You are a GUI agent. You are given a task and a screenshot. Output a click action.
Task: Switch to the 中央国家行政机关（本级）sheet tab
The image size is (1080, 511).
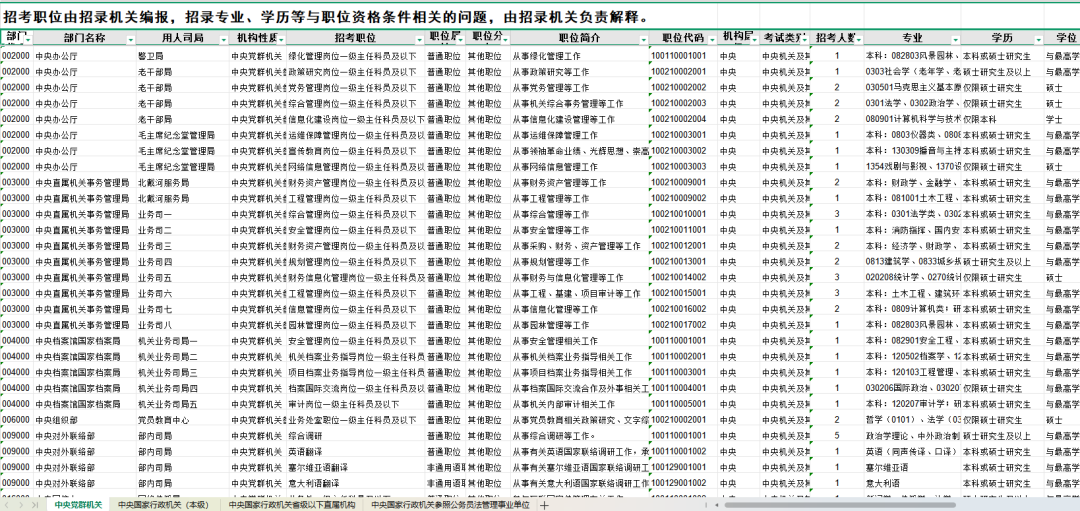click(163, 505)
